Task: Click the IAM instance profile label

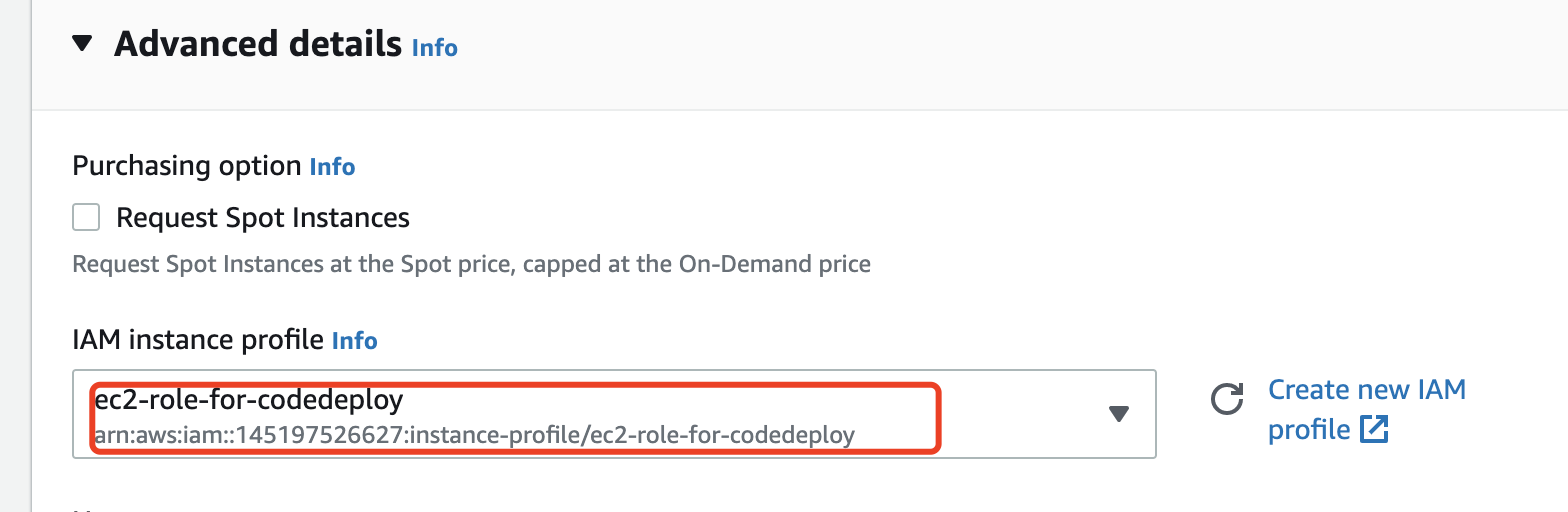Action: click(x=198, y=341)
